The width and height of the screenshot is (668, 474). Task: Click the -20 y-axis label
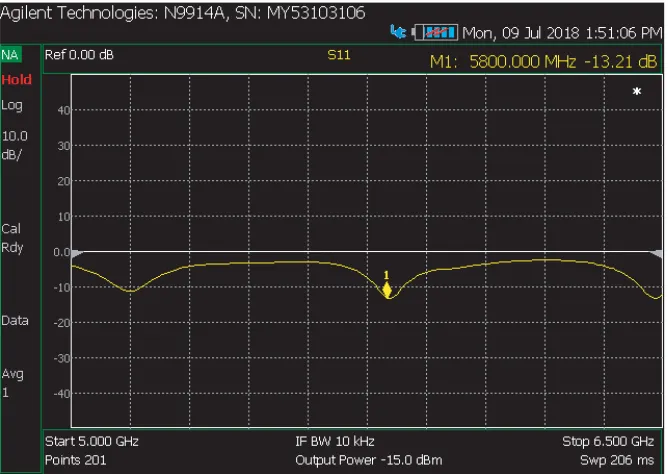(x=62, y=323)
